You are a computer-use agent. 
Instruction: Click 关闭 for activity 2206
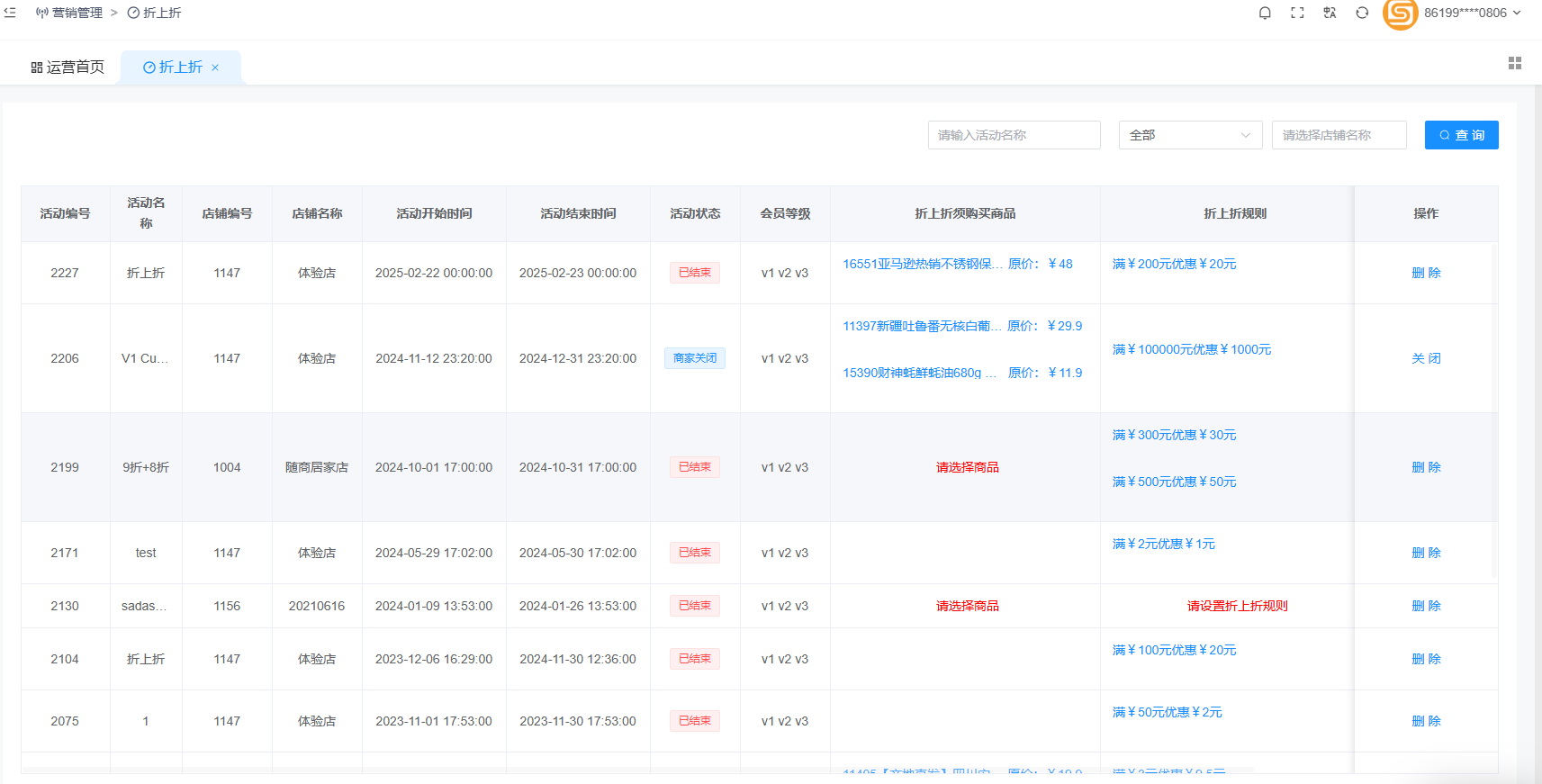point(1426,358)
